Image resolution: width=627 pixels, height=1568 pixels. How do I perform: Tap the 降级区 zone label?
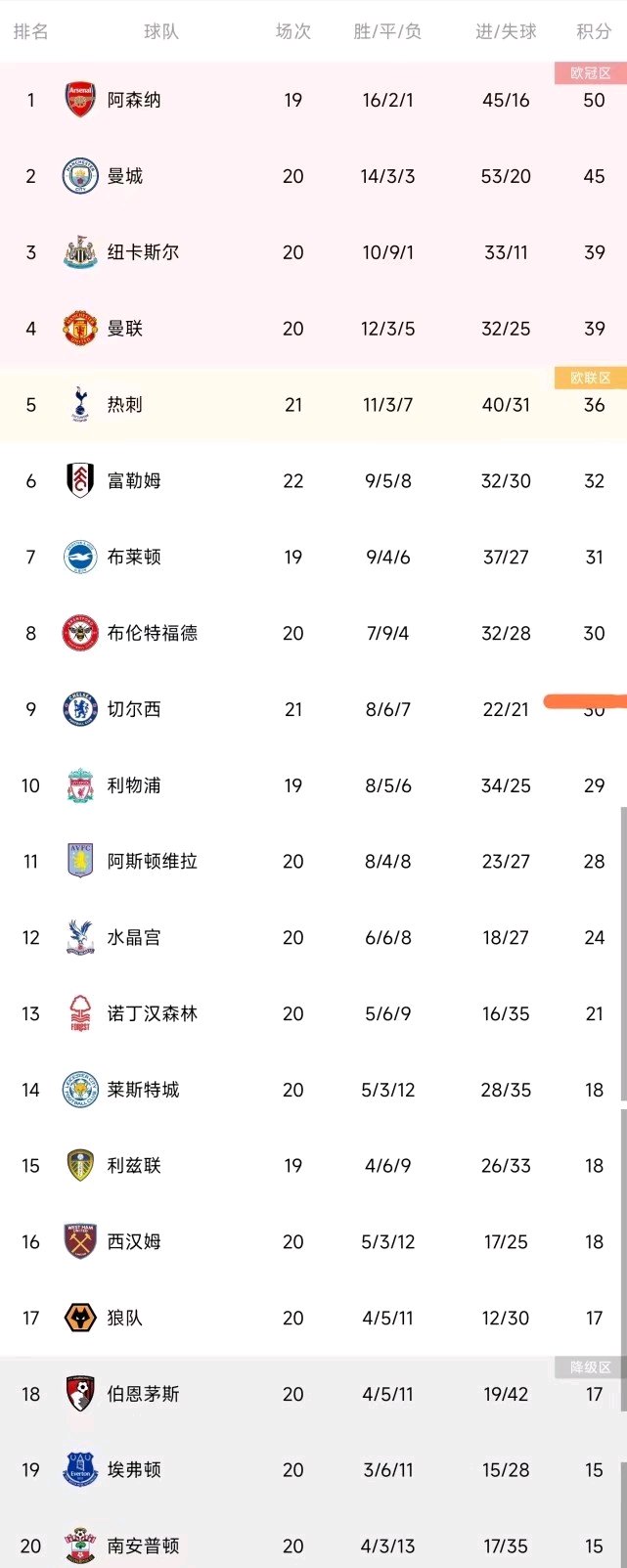pos(591,1367)
